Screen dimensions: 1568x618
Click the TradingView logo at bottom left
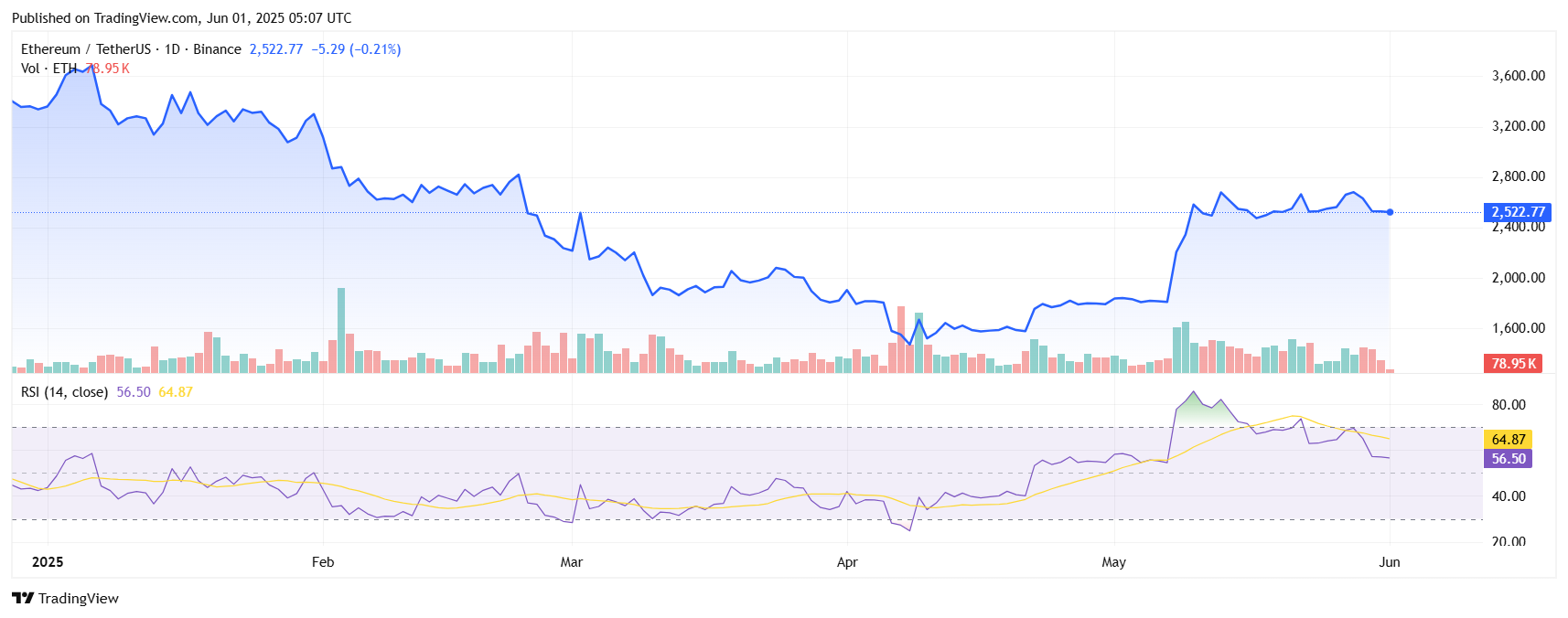tap(65, 598)
